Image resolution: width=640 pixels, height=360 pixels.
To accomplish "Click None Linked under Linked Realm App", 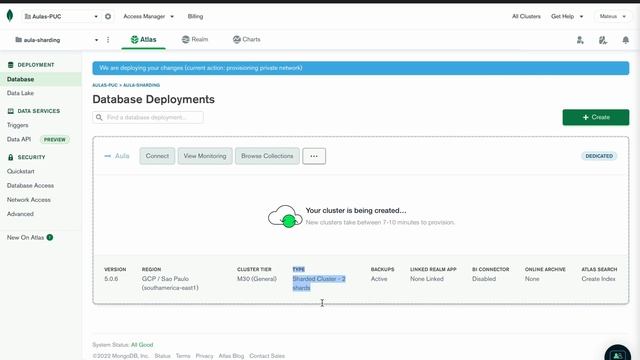I will click(427, 279).
